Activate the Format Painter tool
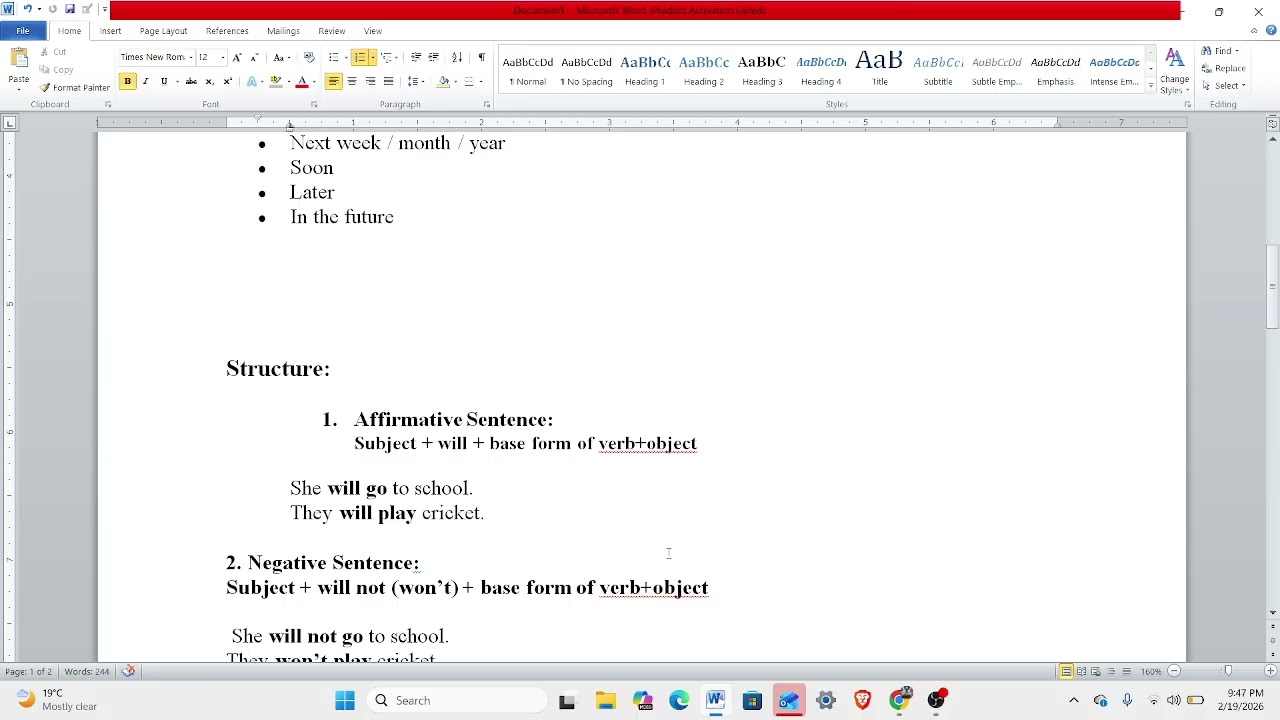1280x720 pixels. tap(75, 88)
